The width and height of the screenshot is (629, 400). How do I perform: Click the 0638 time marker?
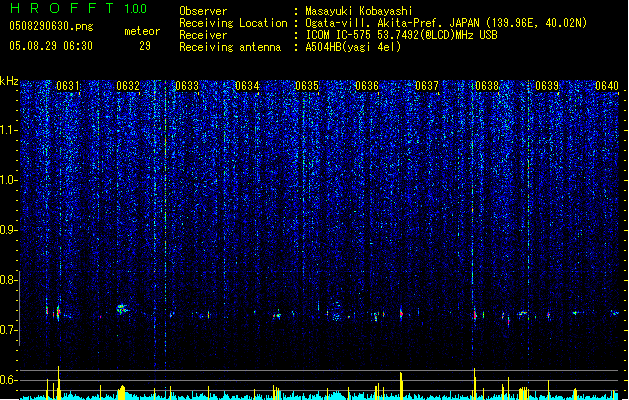(x=487, y=86)
